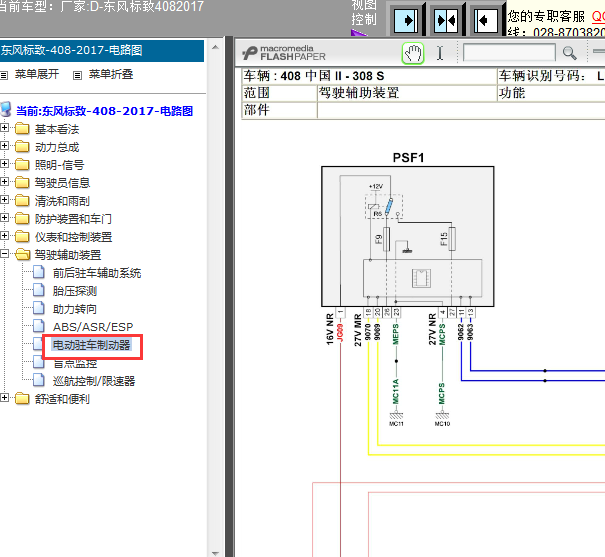The height and width of the screenshot is (557, 605).
Task: Expand the 基本看法 tree node
Action: (4, 128)
